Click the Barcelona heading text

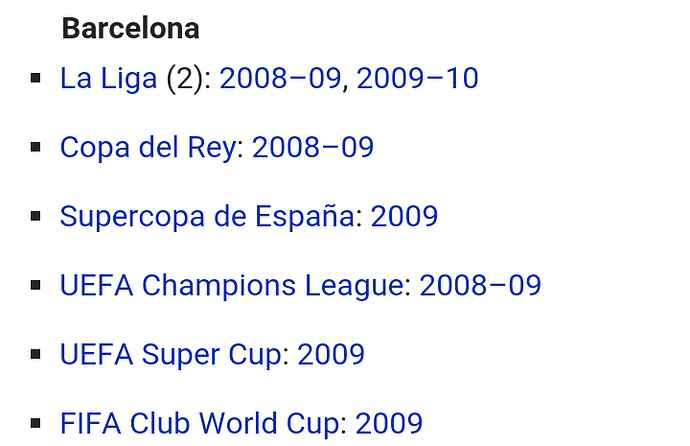(131, 29)
